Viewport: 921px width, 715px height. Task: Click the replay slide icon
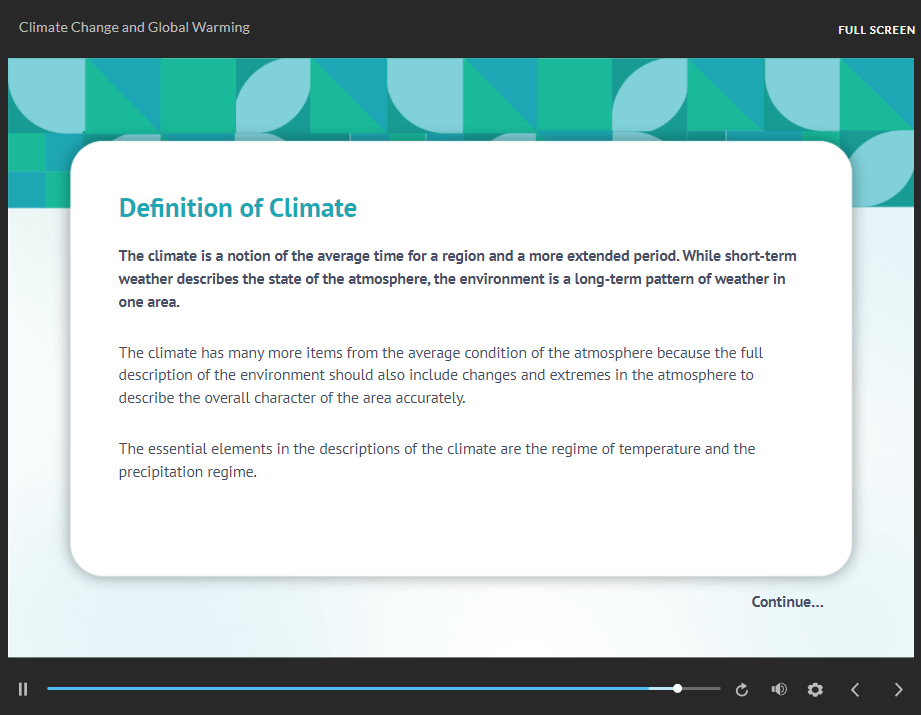point(742,690)
